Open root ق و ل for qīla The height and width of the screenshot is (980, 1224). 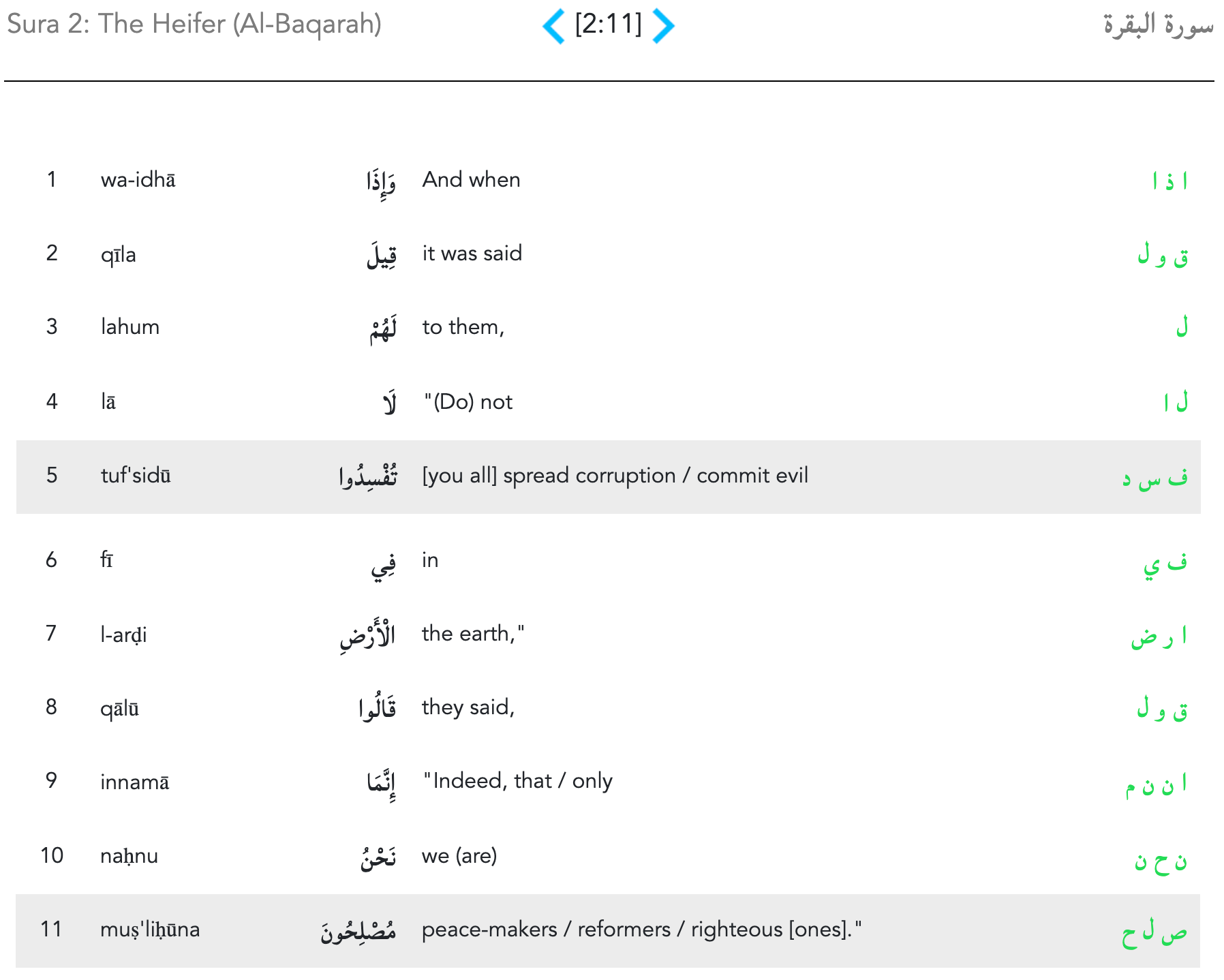[x=1162, y=256]
